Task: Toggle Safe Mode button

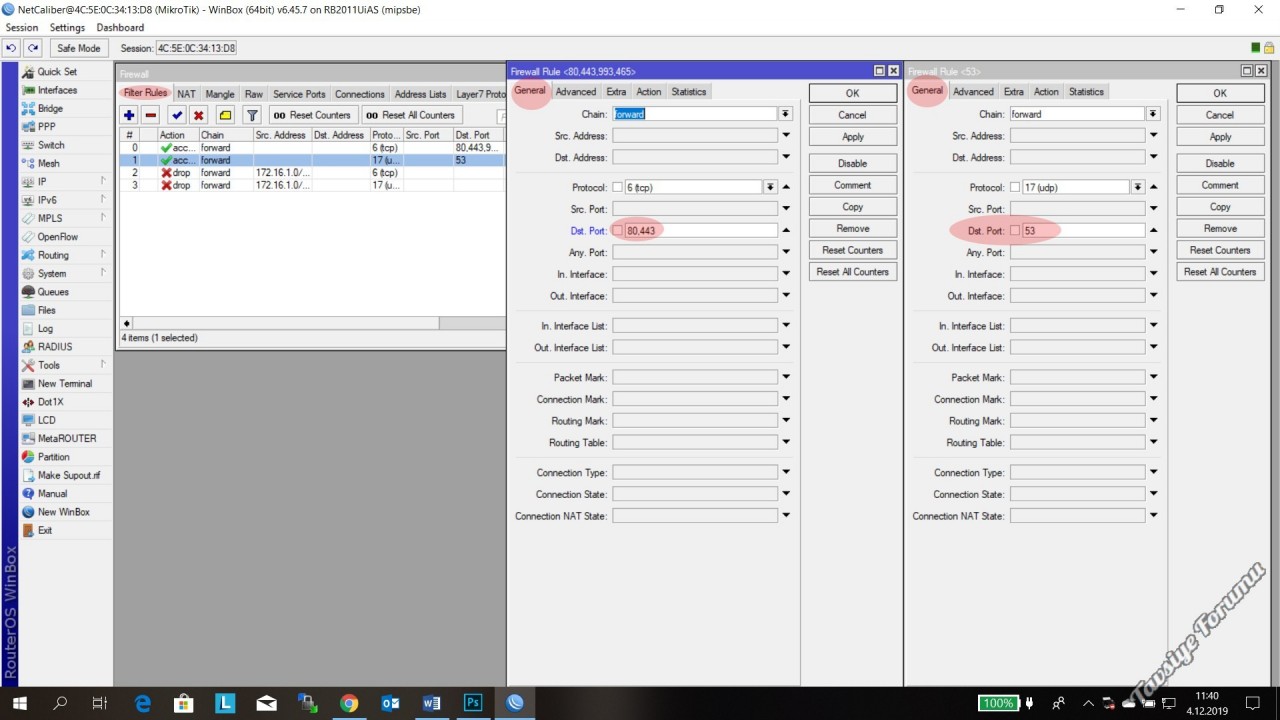Action: (x=79, y=48)
